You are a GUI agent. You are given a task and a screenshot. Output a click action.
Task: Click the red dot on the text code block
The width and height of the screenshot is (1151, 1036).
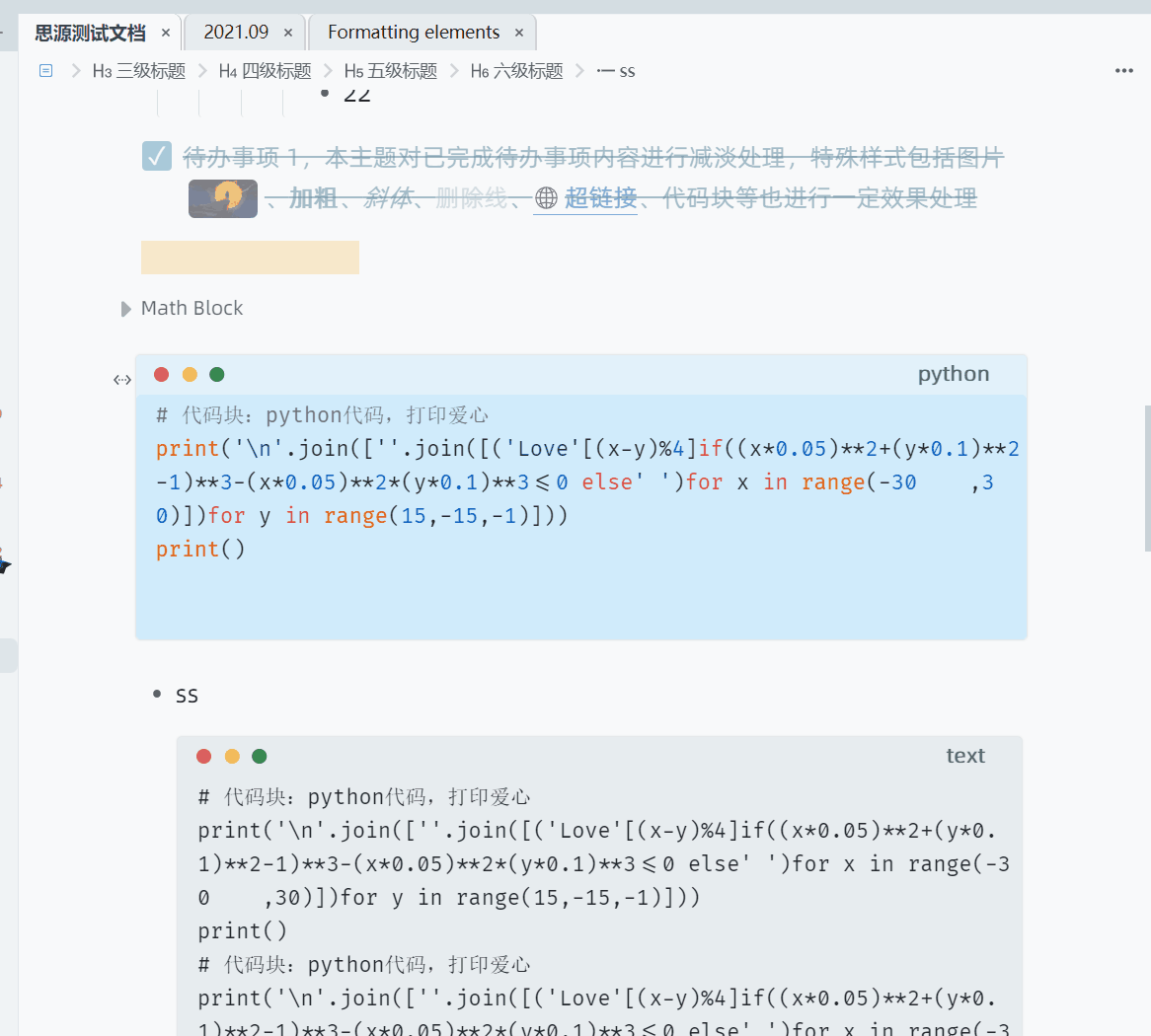[203, 756]
